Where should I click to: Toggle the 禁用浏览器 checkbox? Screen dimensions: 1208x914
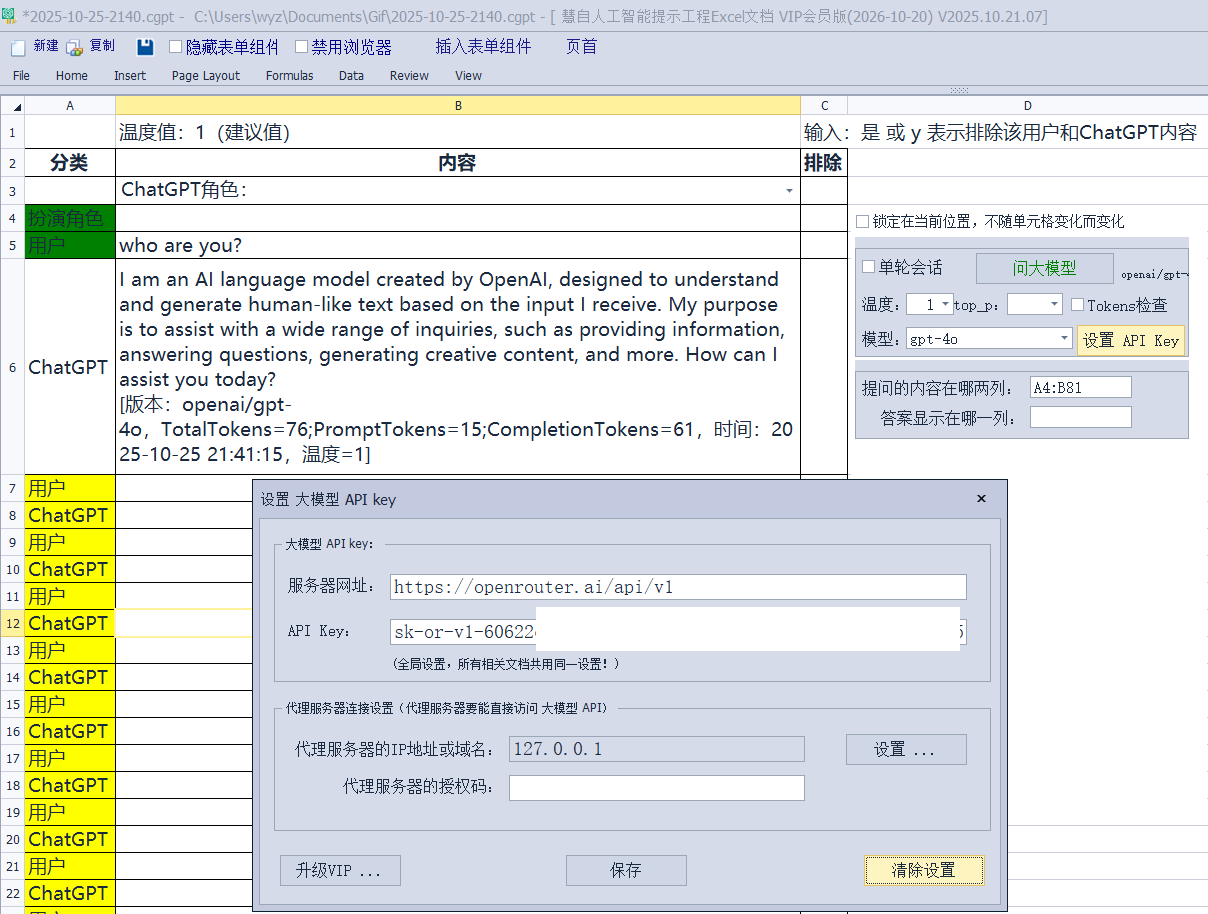click(x=302, y=47)
